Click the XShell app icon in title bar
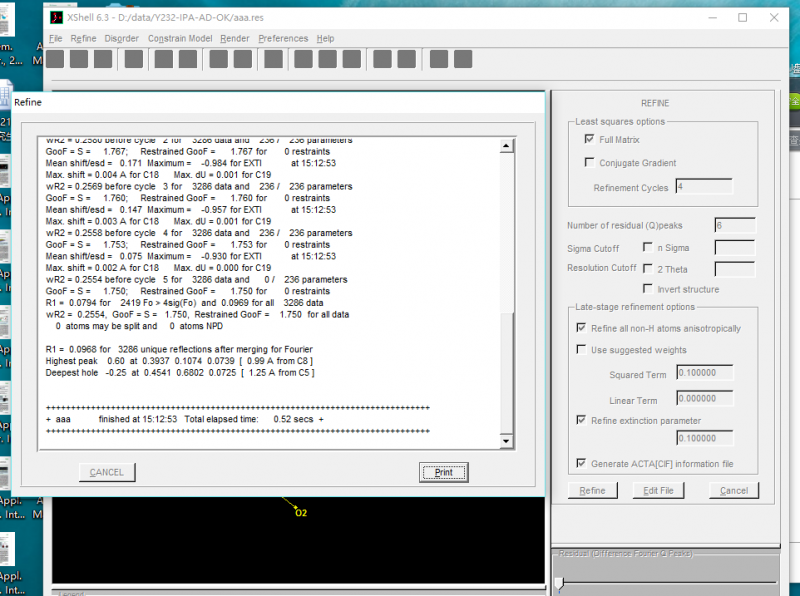 click(x=56, y=17)
